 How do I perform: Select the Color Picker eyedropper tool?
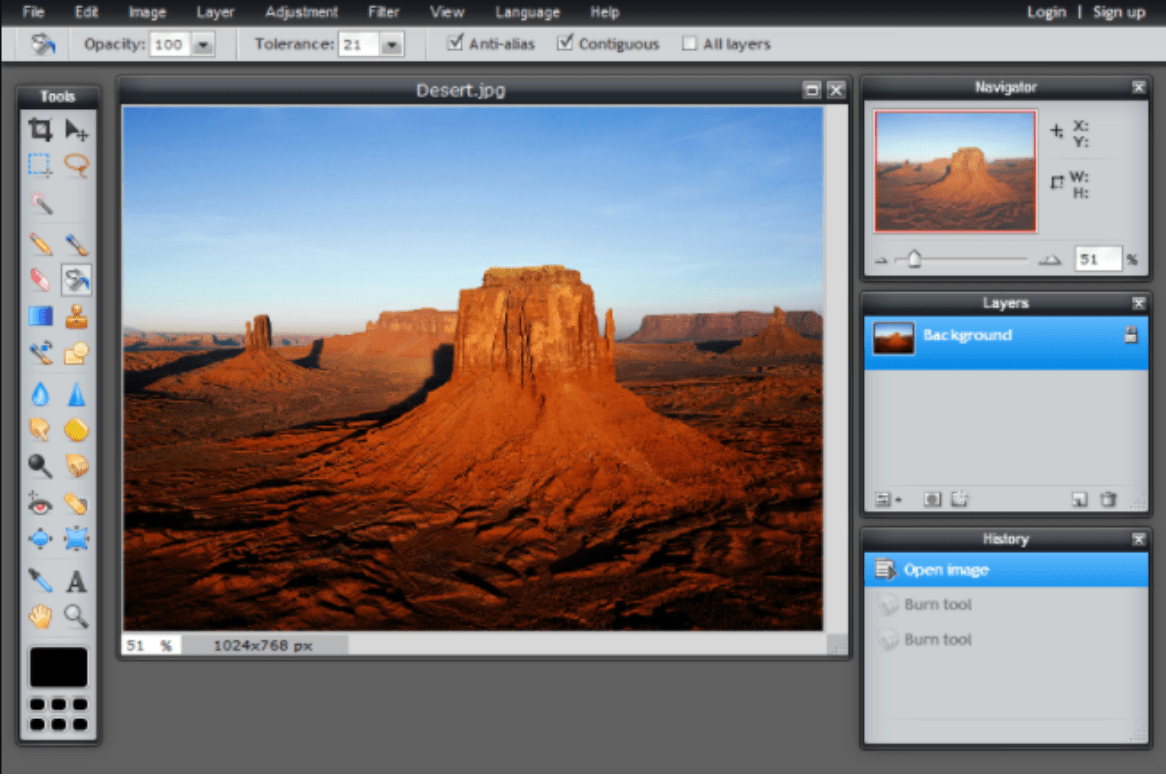[x=40, y=581]
